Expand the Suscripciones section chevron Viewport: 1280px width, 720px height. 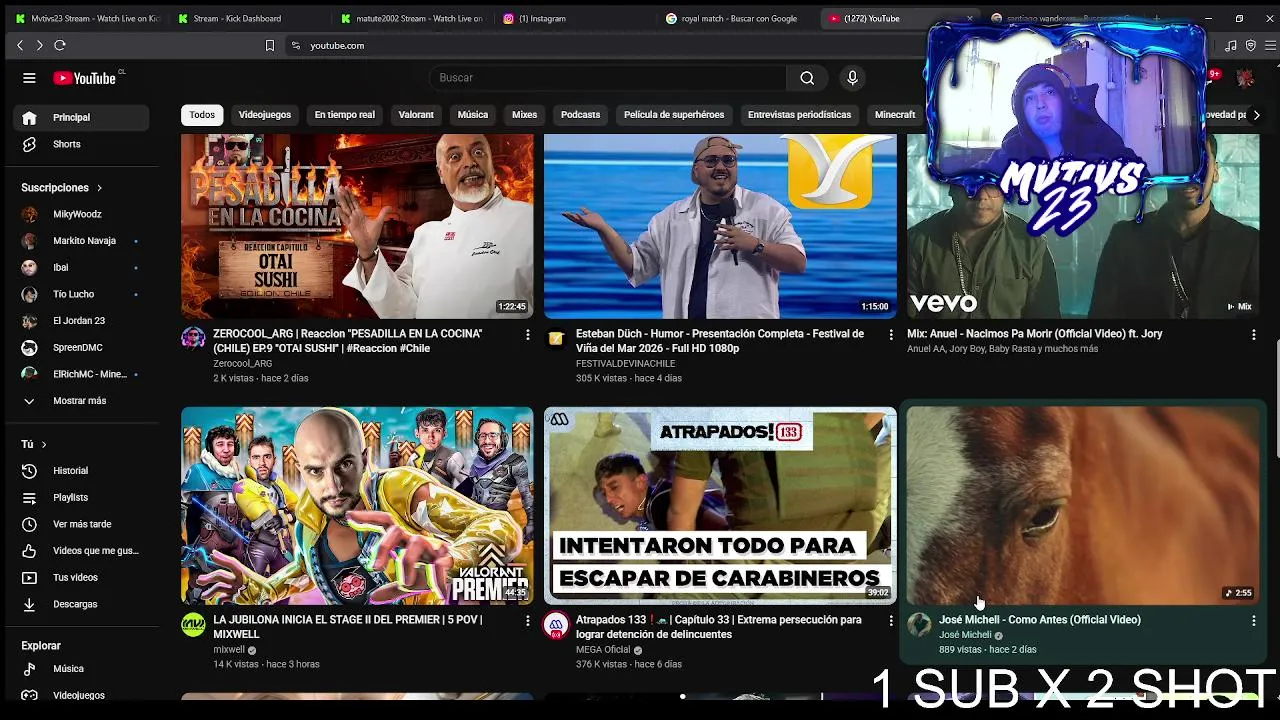pos(99,188)
